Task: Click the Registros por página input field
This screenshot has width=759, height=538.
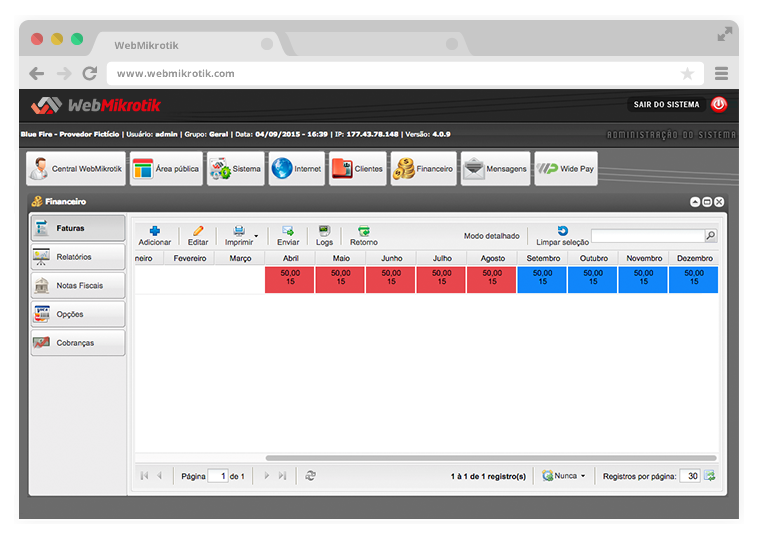Action: pos(689,476)
